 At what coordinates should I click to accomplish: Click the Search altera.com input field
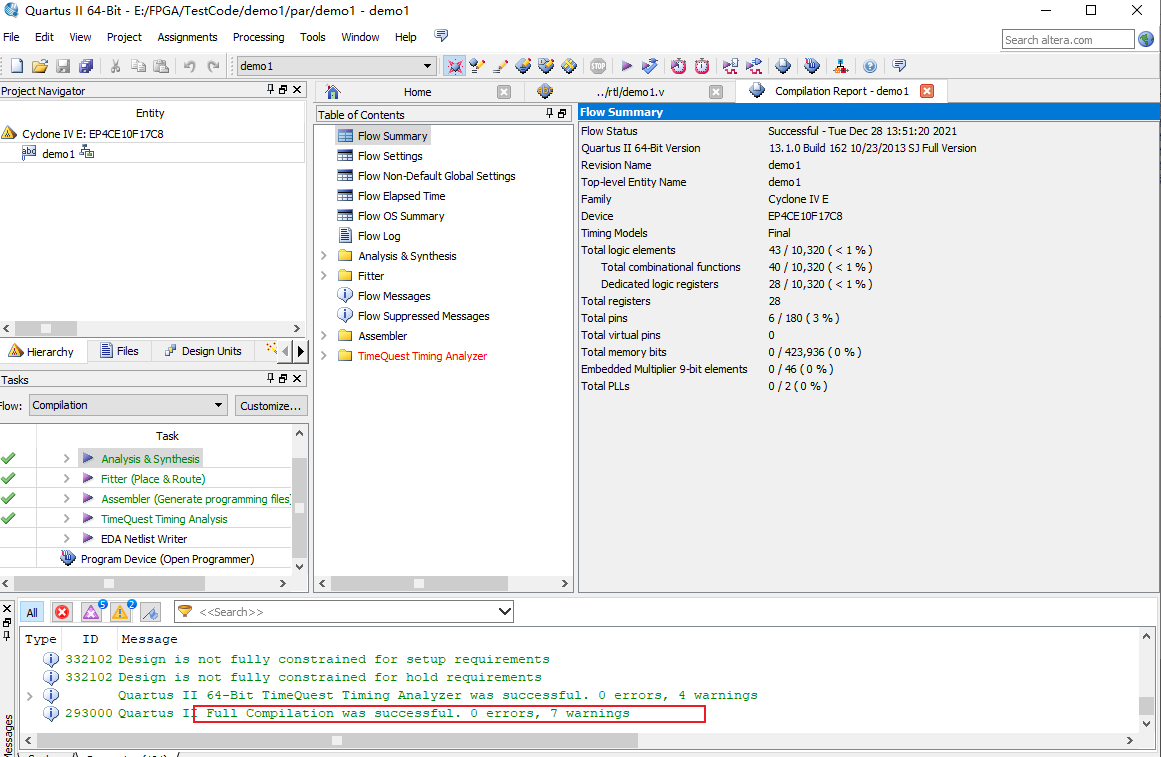[x=1068, y=40]
